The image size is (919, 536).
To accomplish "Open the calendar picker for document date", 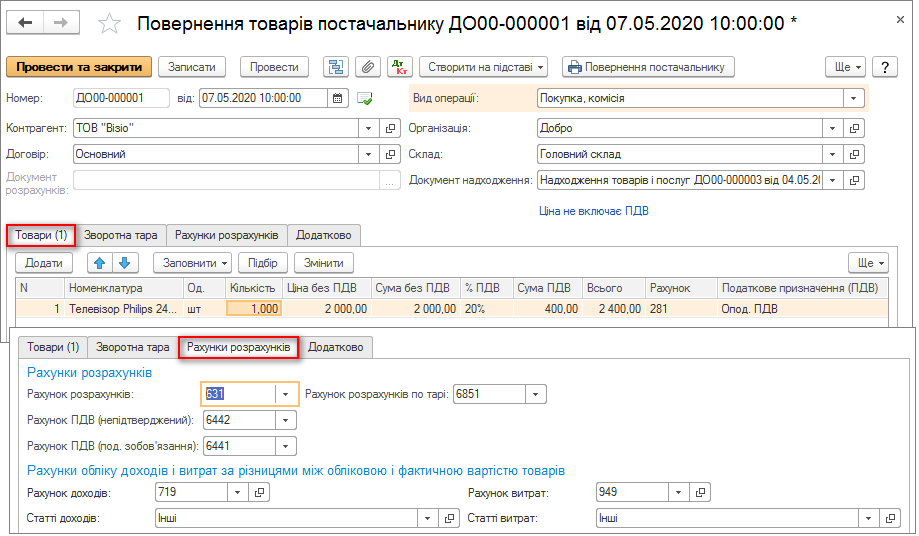I will point(338,98).
